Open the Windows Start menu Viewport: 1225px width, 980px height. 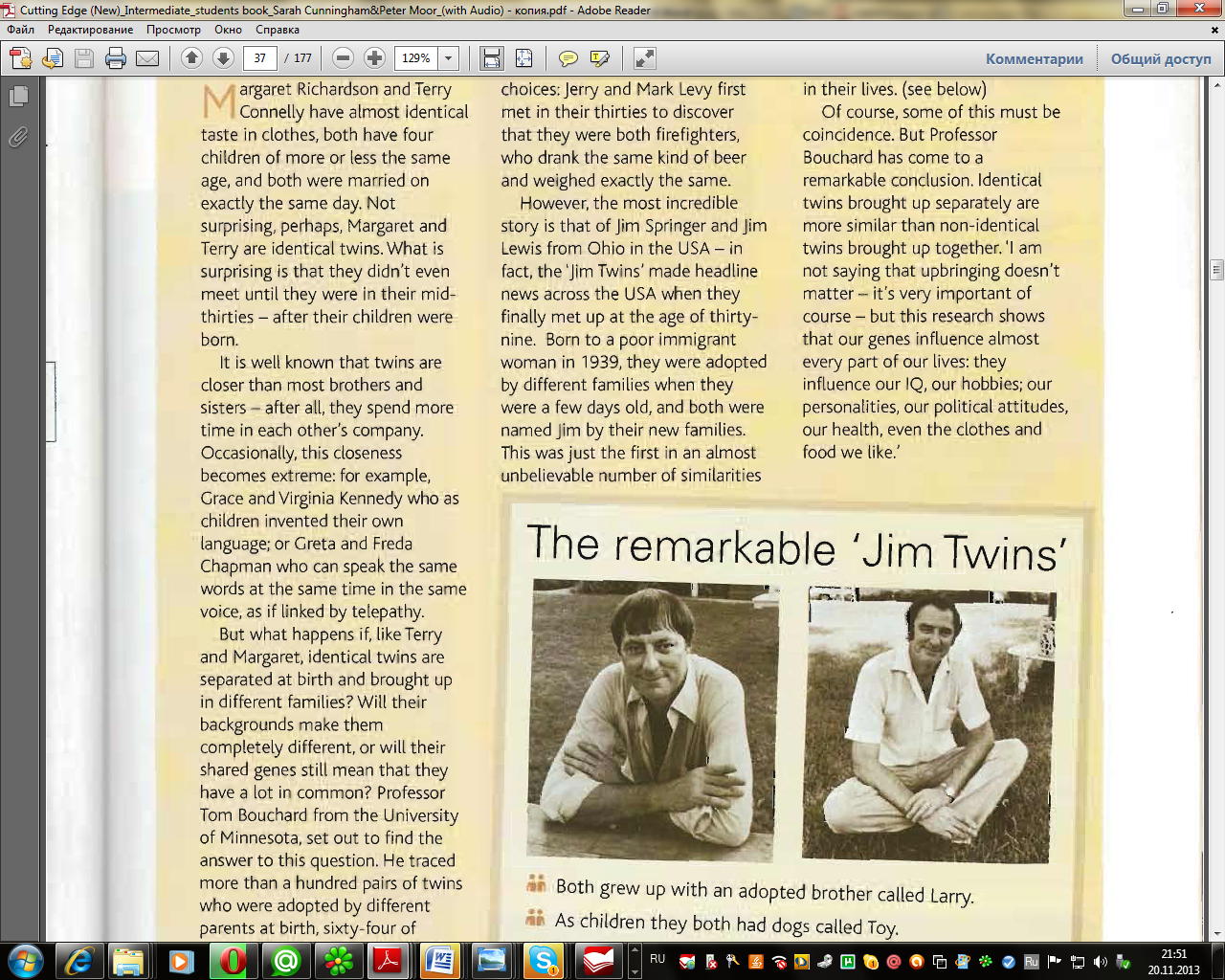coord(25,961)
